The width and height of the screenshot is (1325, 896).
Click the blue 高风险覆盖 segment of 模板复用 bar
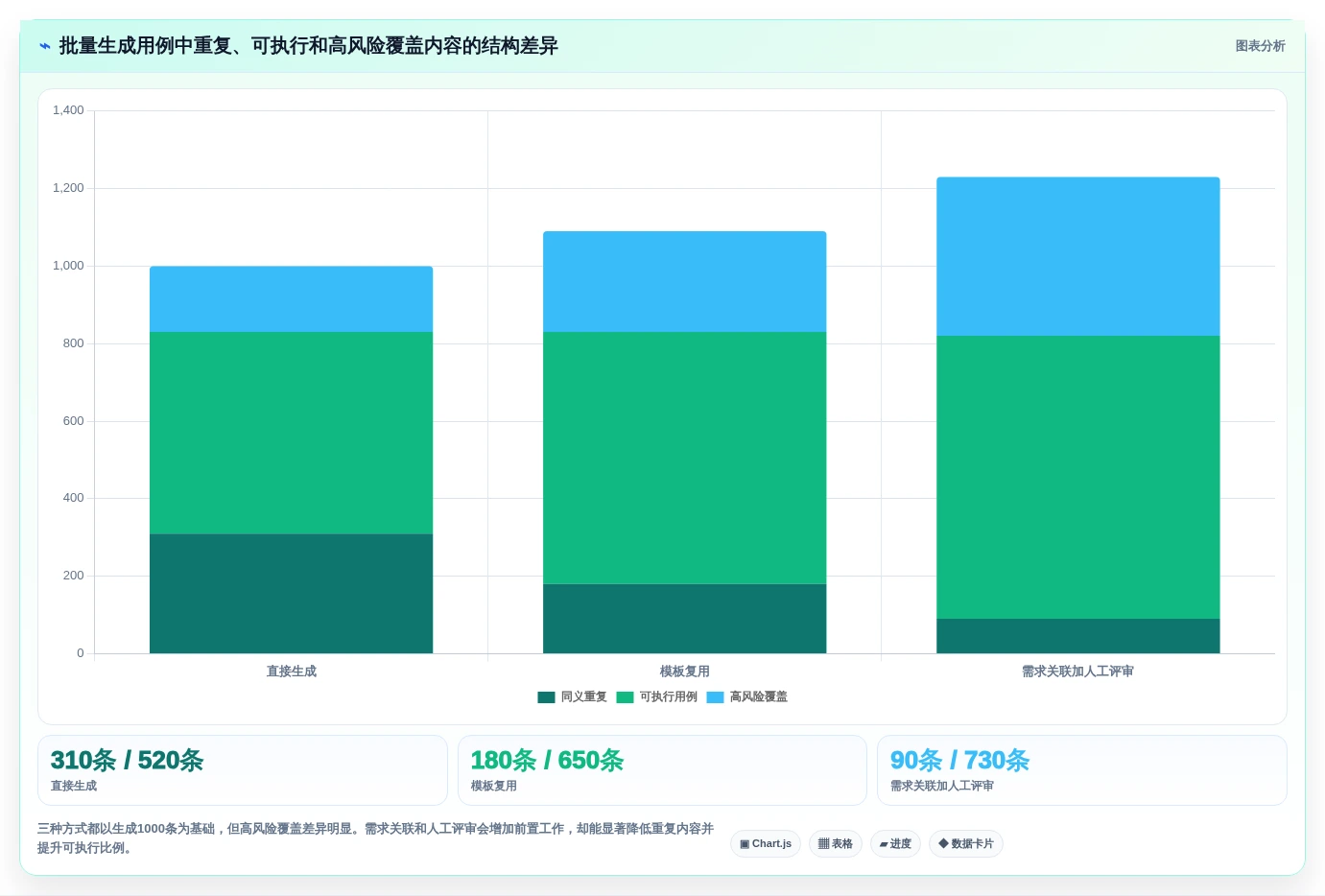[x=685, y=282]
